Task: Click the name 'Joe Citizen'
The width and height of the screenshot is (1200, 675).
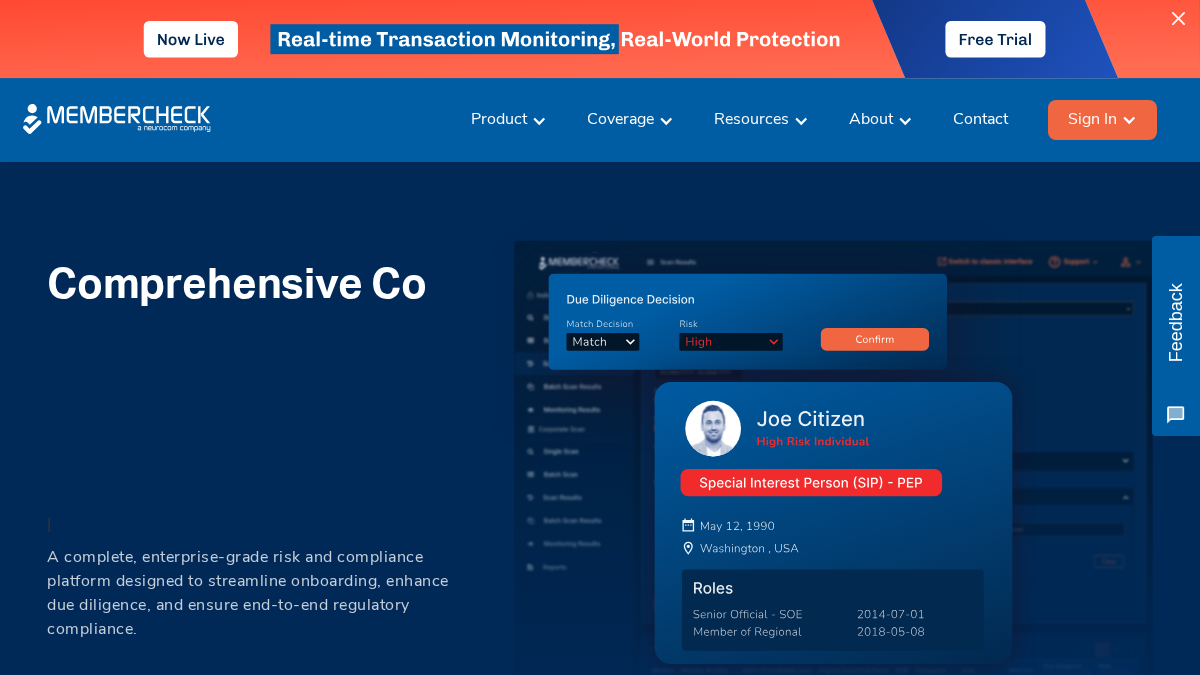Action: pos(810,419)
